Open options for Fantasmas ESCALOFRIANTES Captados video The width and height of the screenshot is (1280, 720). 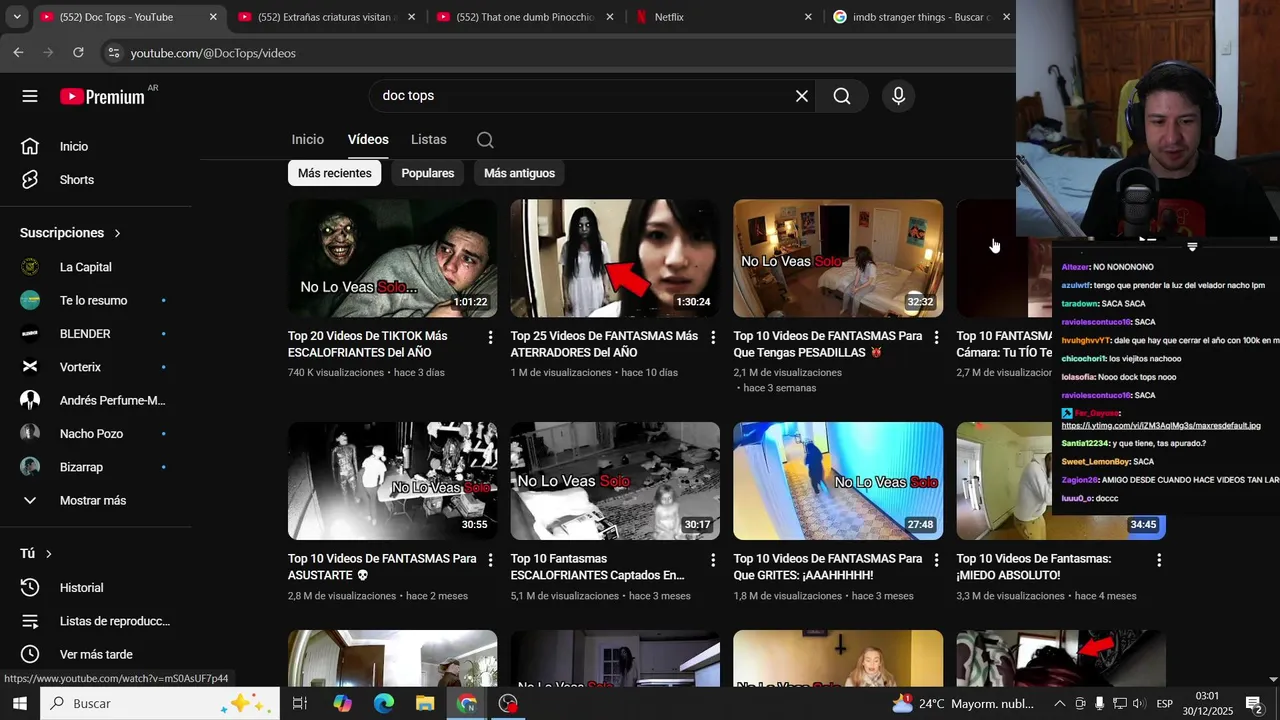click(x=713, y=561)
